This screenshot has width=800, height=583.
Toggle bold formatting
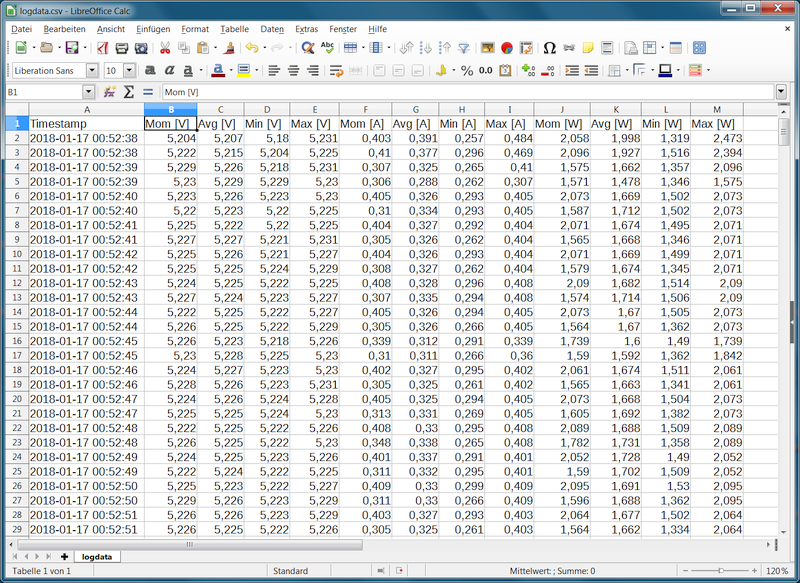[x=150, y=71]
